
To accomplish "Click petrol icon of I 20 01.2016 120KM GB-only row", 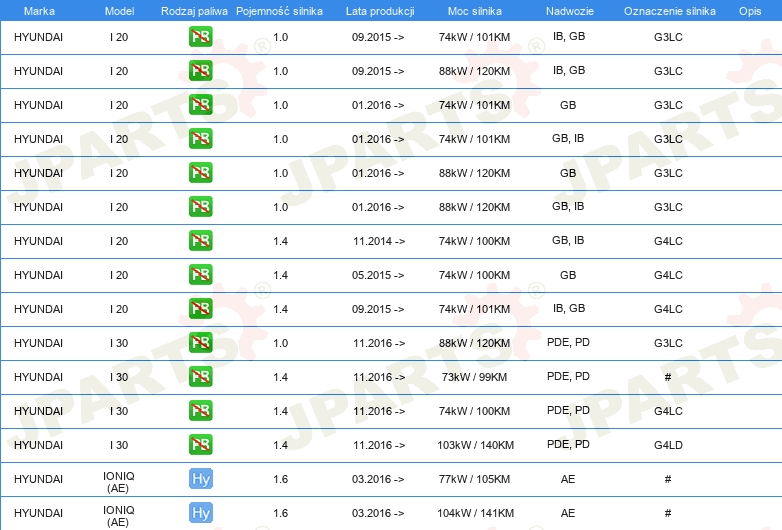I will [200, 173].
